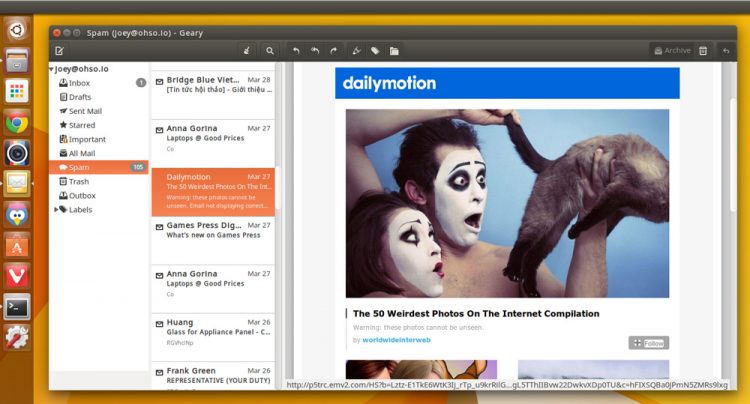Viewport: 750px width, 404px height.
Task: Click the undo arrow at toolbar end
Action: (x=726, y=51)
